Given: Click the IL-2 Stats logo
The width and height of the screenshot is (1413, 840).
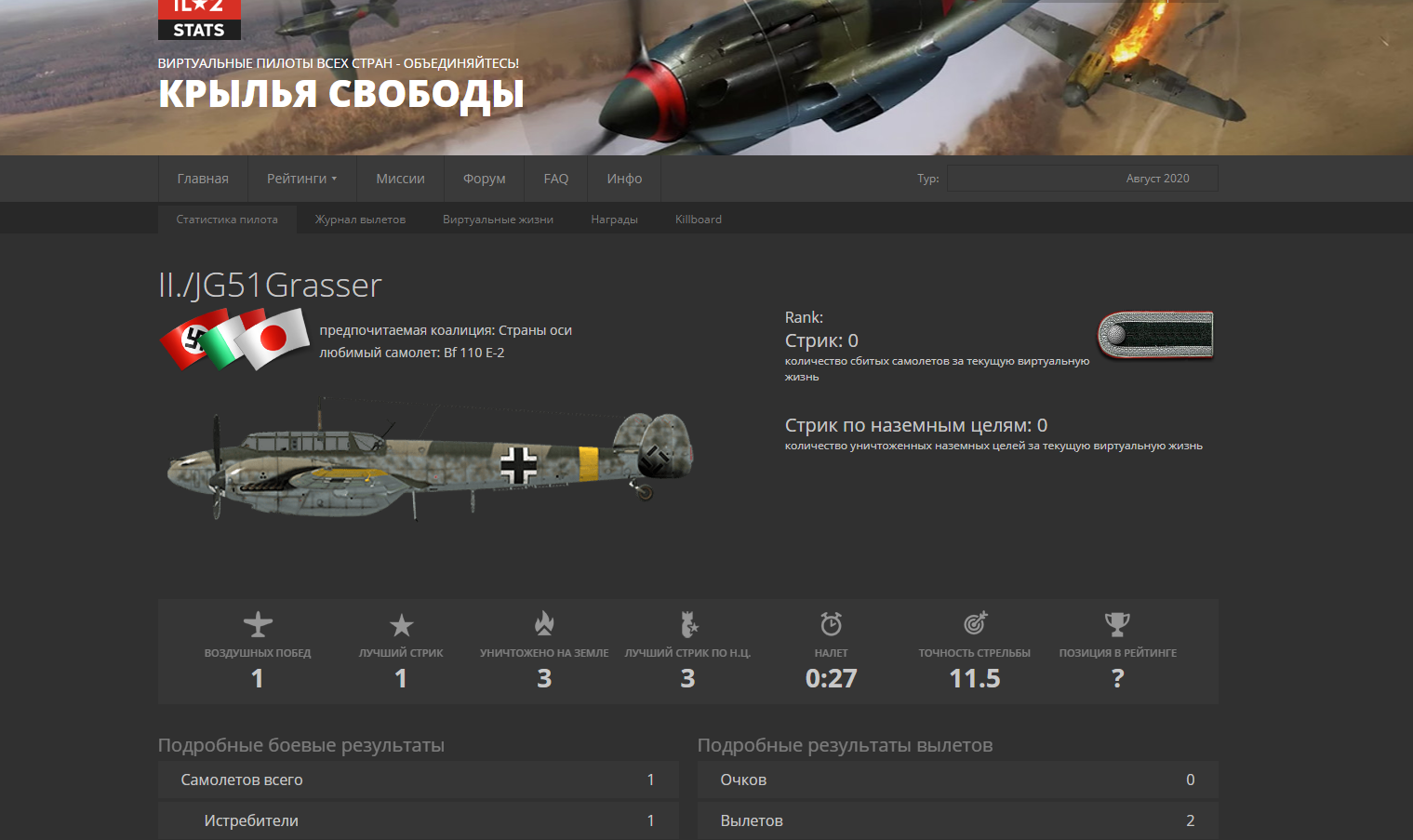Looking at the screenshot, I should coord(199,20).
